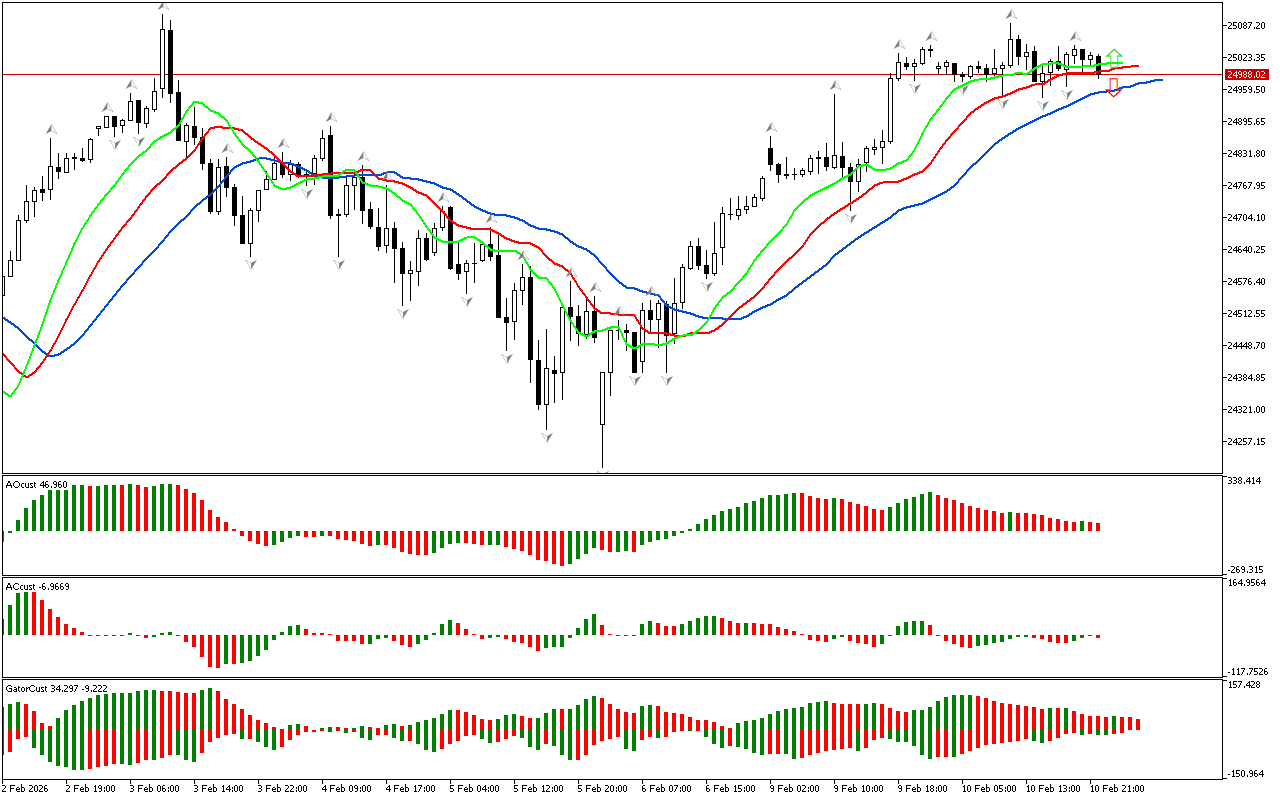Viewport: 1280px width, 800px height.
Task: Click the 338.414 AO scale value
Action: (x=1246, y=481)
